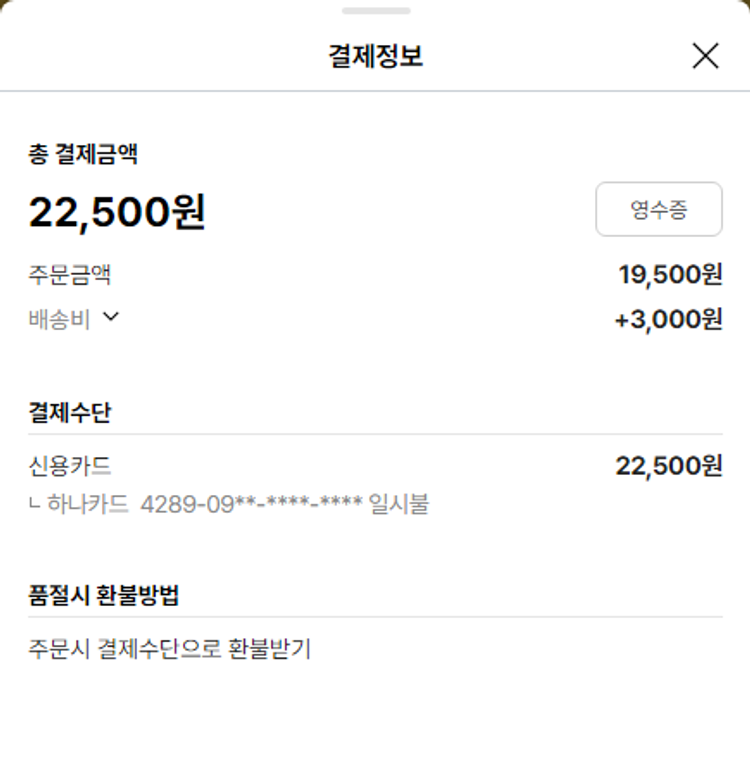Select the 19,500원 order amount
Screen dimensions: 750x769
coord(670,274)
